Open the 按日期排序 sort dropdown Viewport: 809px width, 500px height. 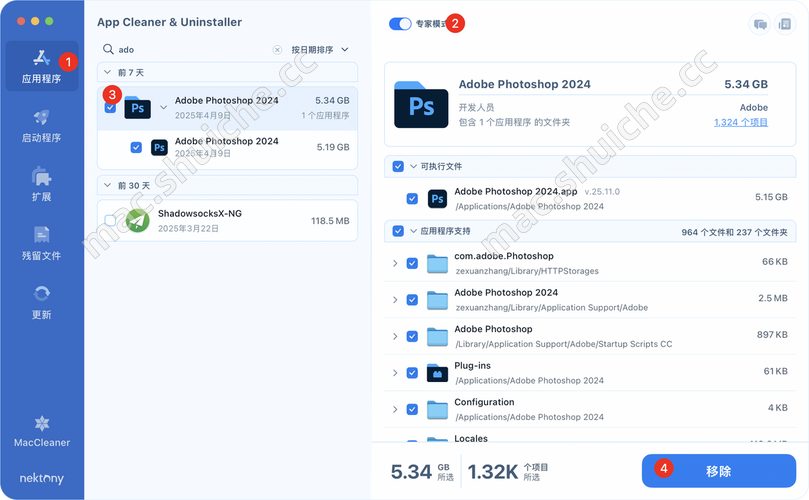pos(320,49)
